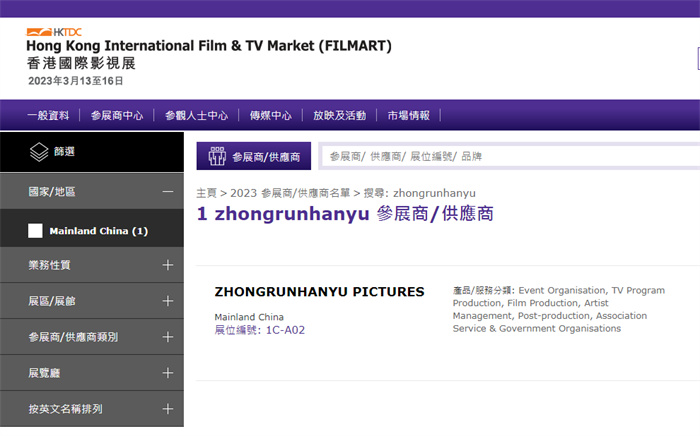Click the 香港國際影視展 Chinese title
Screen dimensions: 700x436
81,63
